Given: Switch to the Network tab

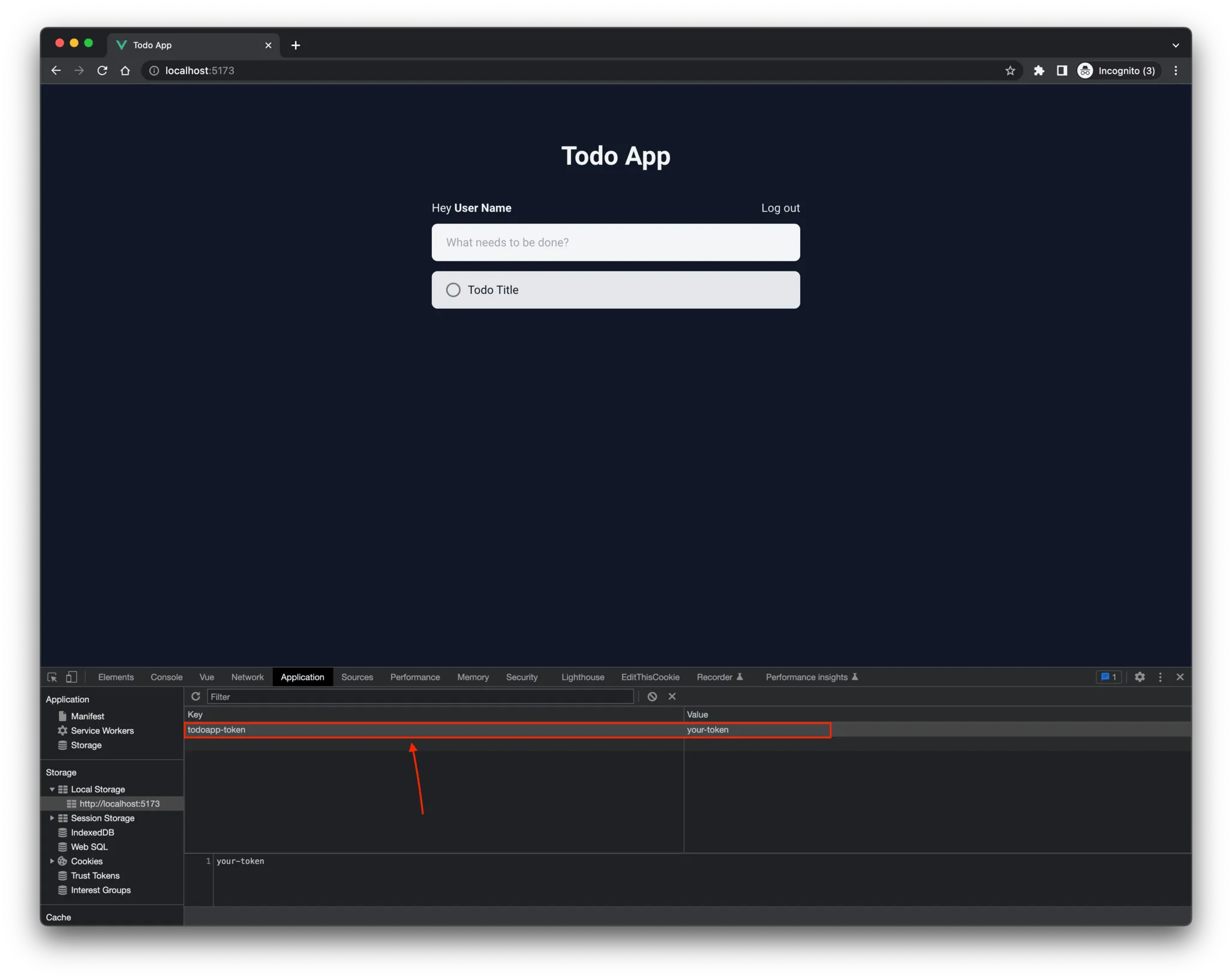Looking at the screenshot, I should (247, 677).
